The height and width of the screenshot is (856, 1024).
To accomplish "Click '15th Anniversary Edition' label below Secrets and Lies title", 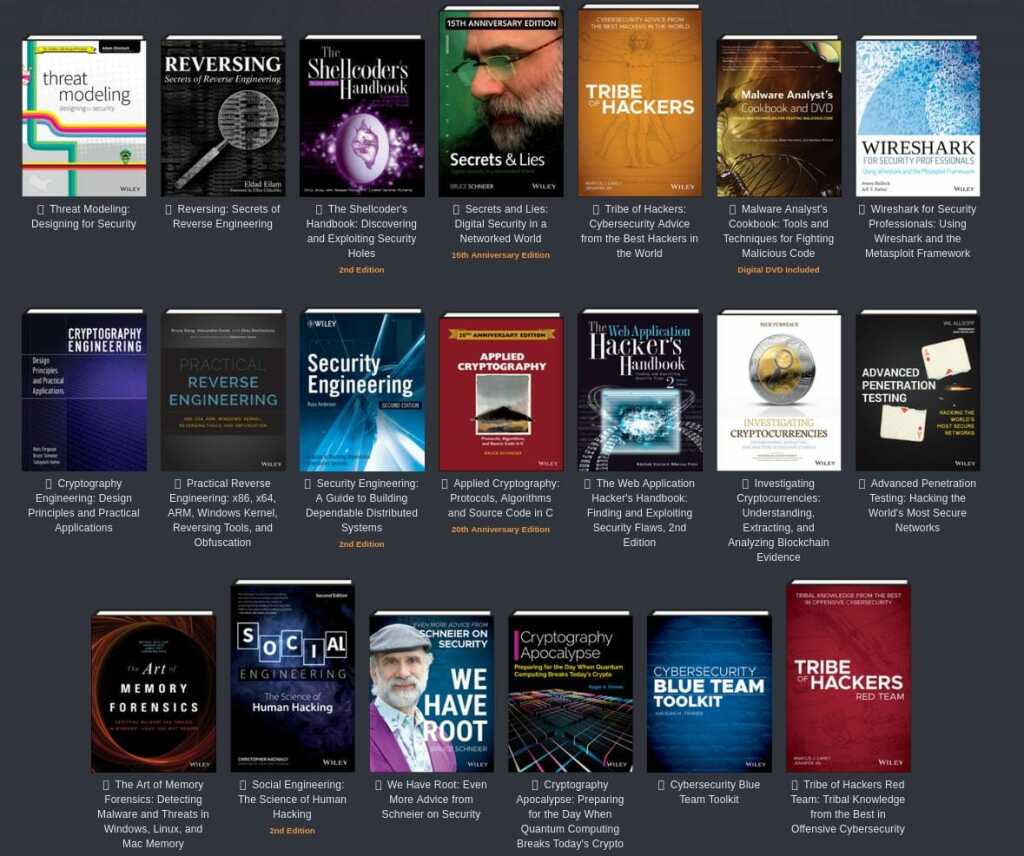I will point(501,255).
